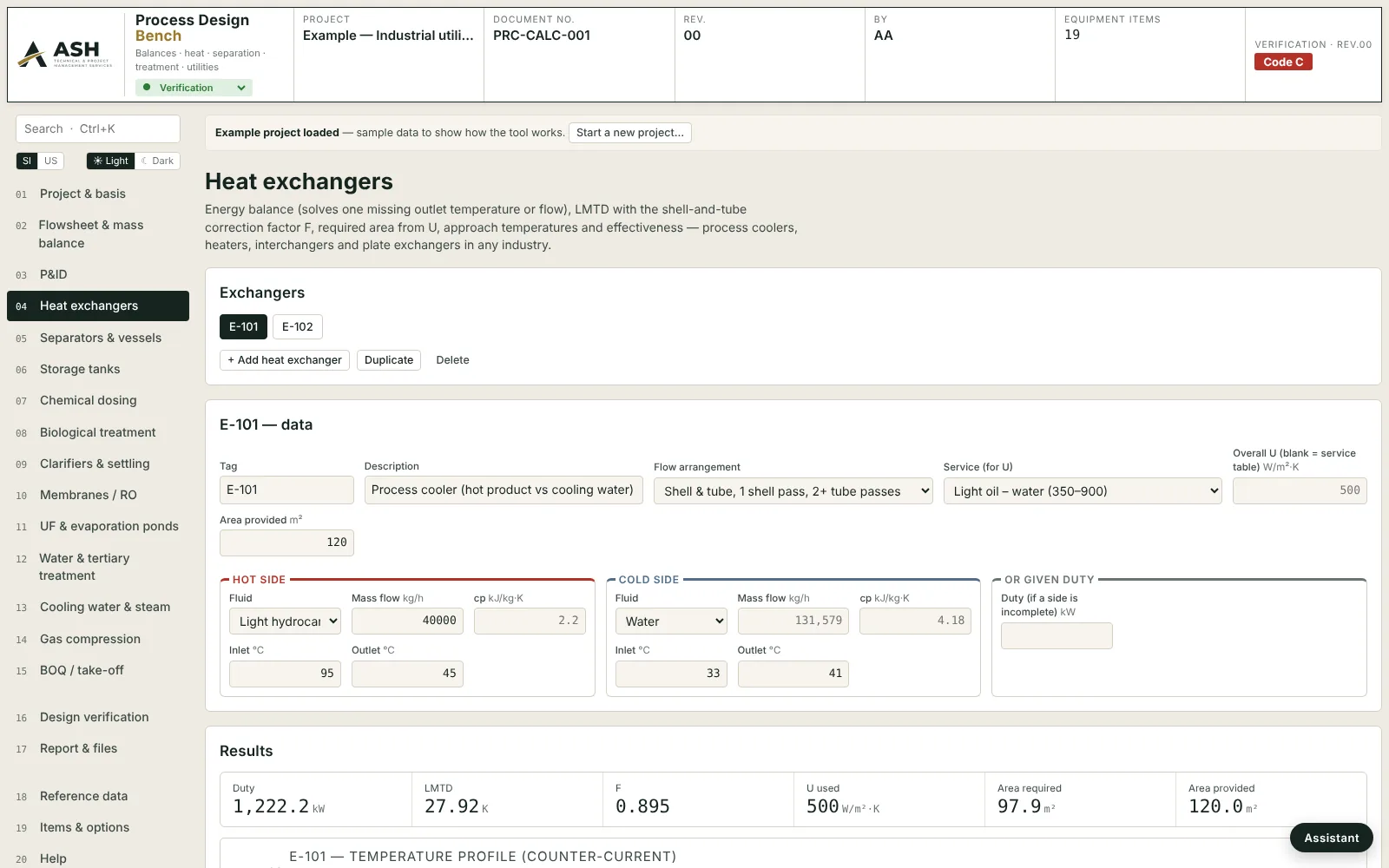This screenshot has width=1389, height=868.
Task: Edit the Tag field E-101
Action: pos(286,490)
